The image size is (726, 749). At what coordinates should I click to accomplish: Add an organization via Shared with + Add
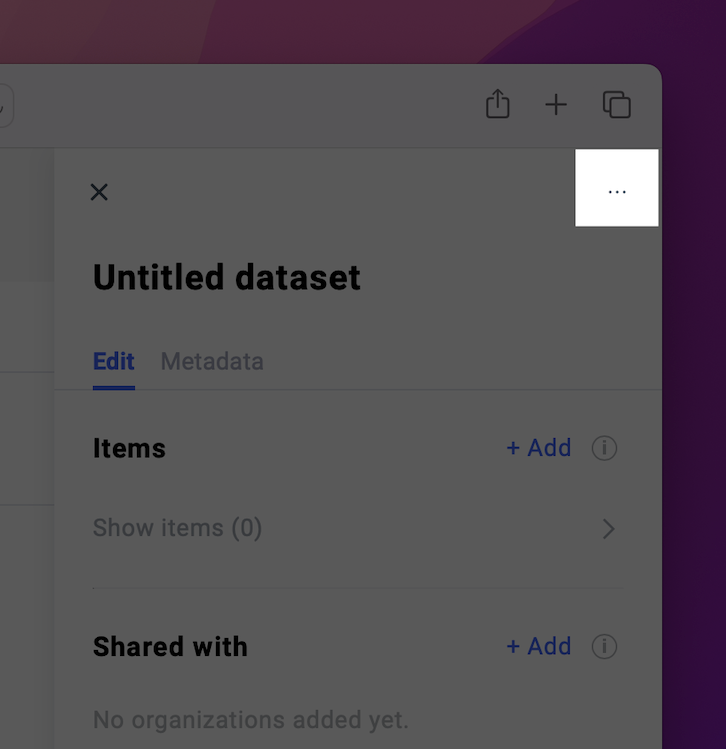(538, 646)
